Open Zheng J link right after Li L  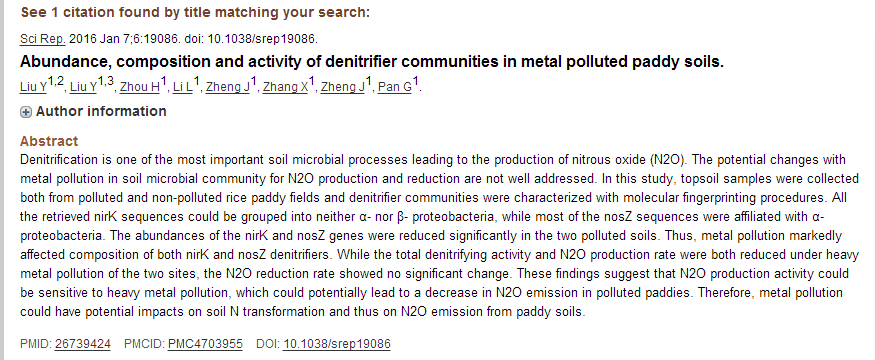pyautogui.click(x=228, y=87)
